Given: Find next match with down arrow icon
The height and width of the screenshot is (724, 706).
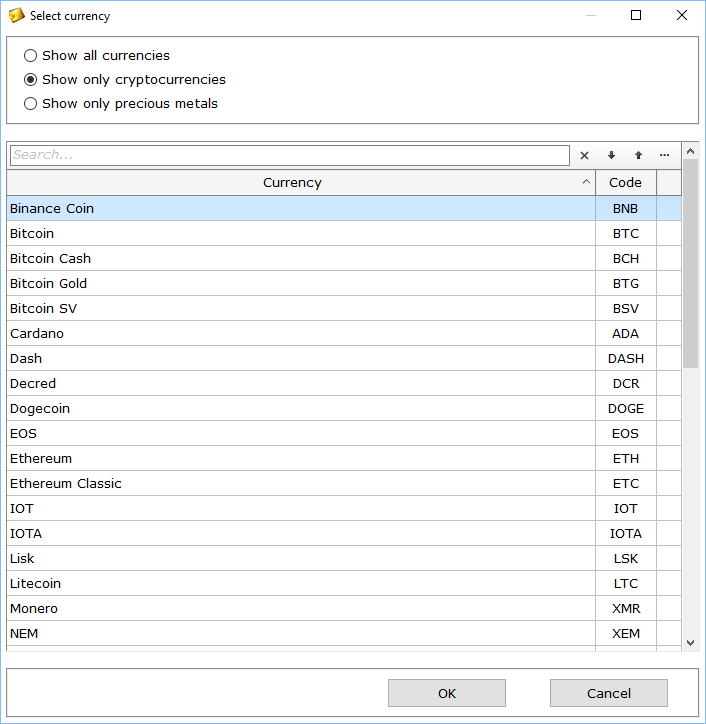Looking at the screenshot, I should 611,155.
